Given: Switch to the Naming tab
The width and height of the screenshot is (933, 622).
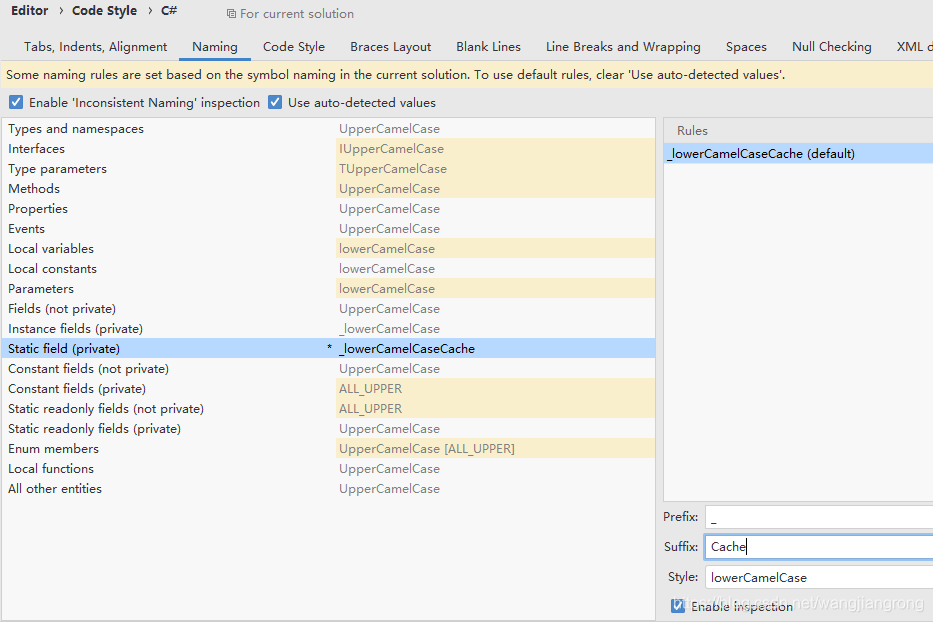Looking at the screenshot, I should pyautogui.click(x=215, y=47).
